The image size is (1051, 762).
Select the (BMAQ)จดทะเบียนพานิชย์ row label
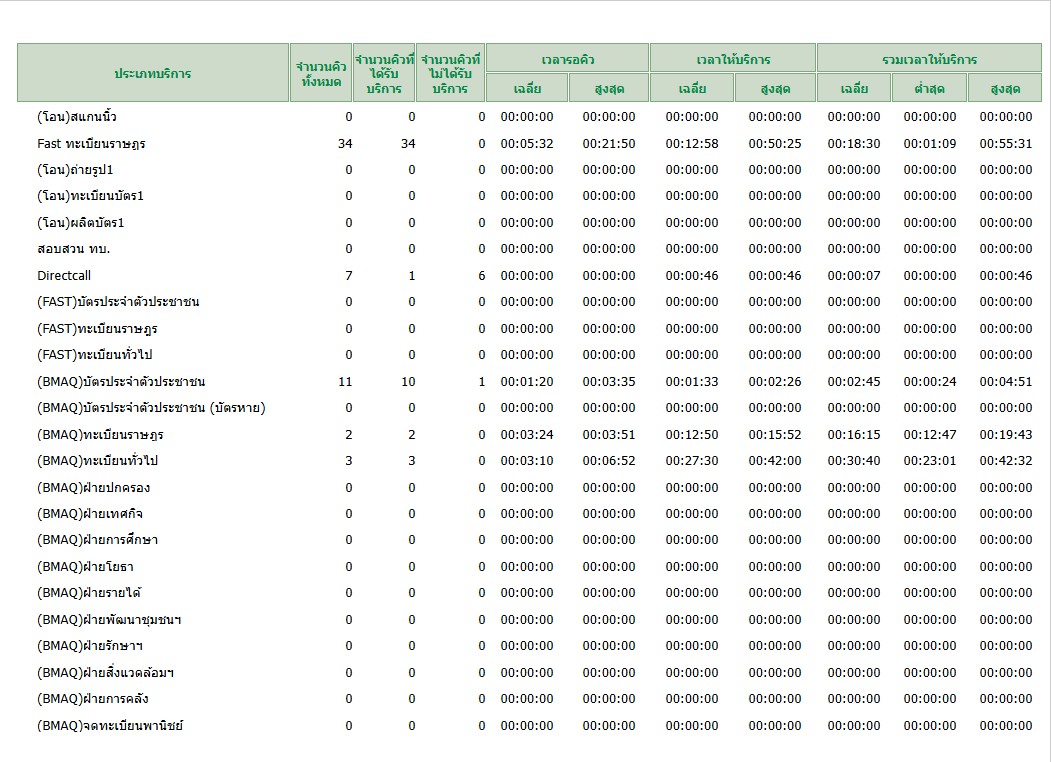coord(110,725)
